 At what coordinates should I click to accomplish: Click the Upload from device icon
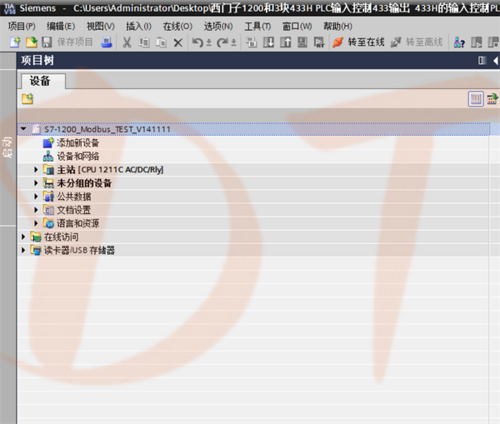[286, 42]
